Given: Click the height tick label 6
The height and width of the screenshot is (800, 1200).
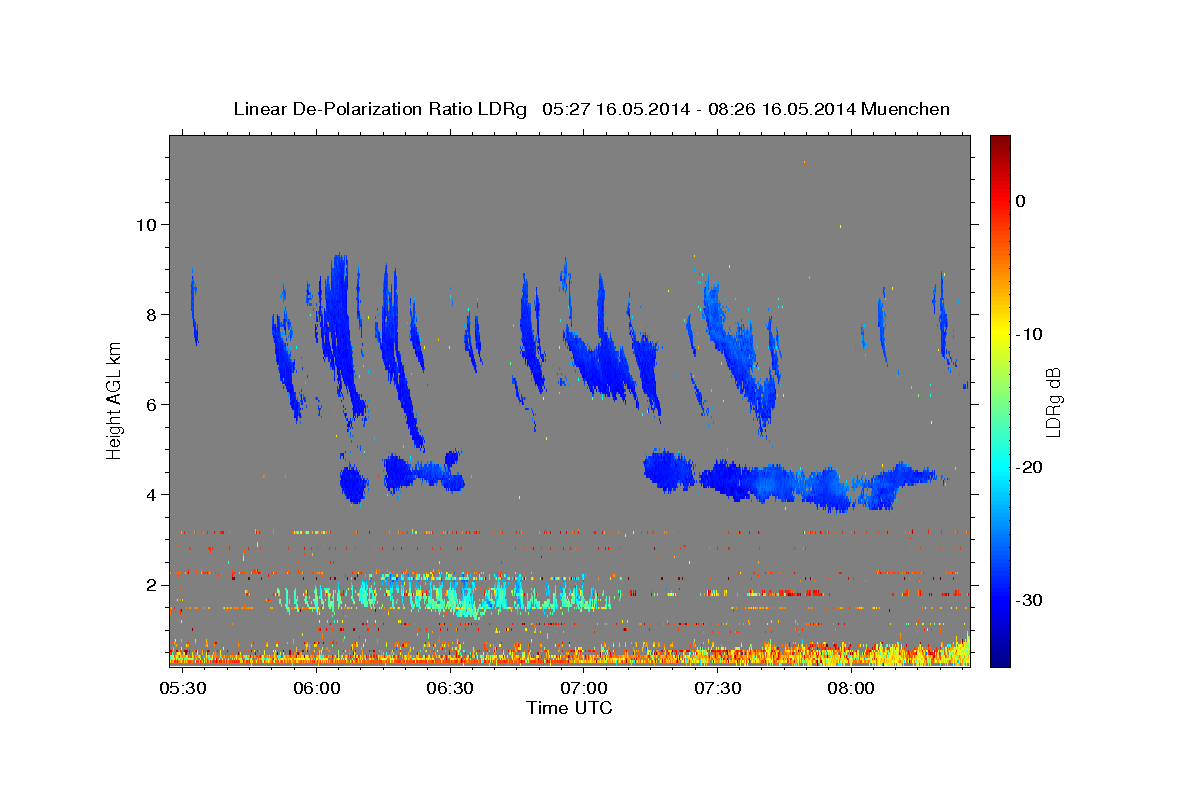Looking at the screenshot, I should pyautogui.click(x=151, y=404).
